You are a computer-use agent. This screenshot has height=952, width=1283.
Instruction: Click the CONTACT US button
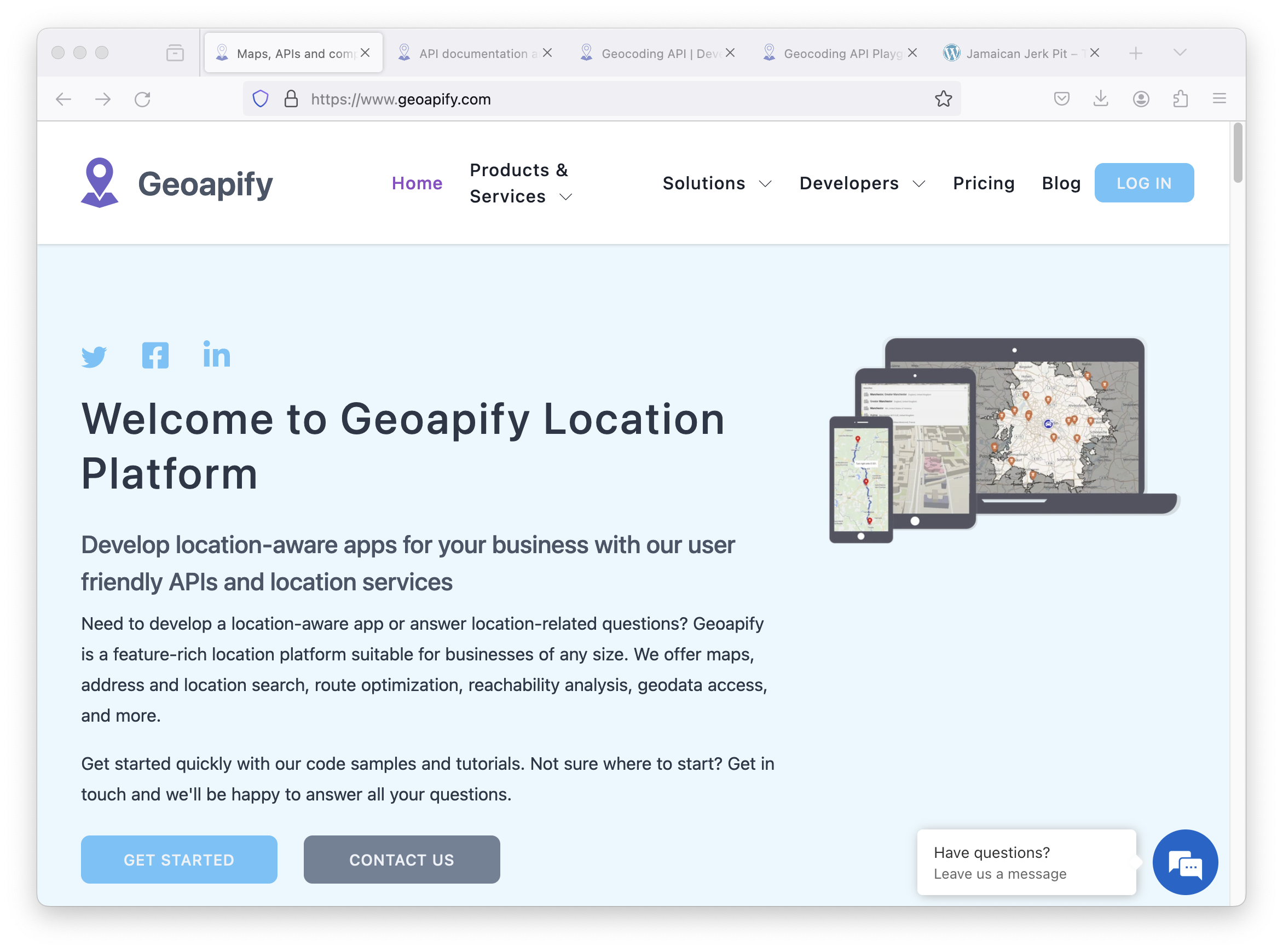point(402,859)
